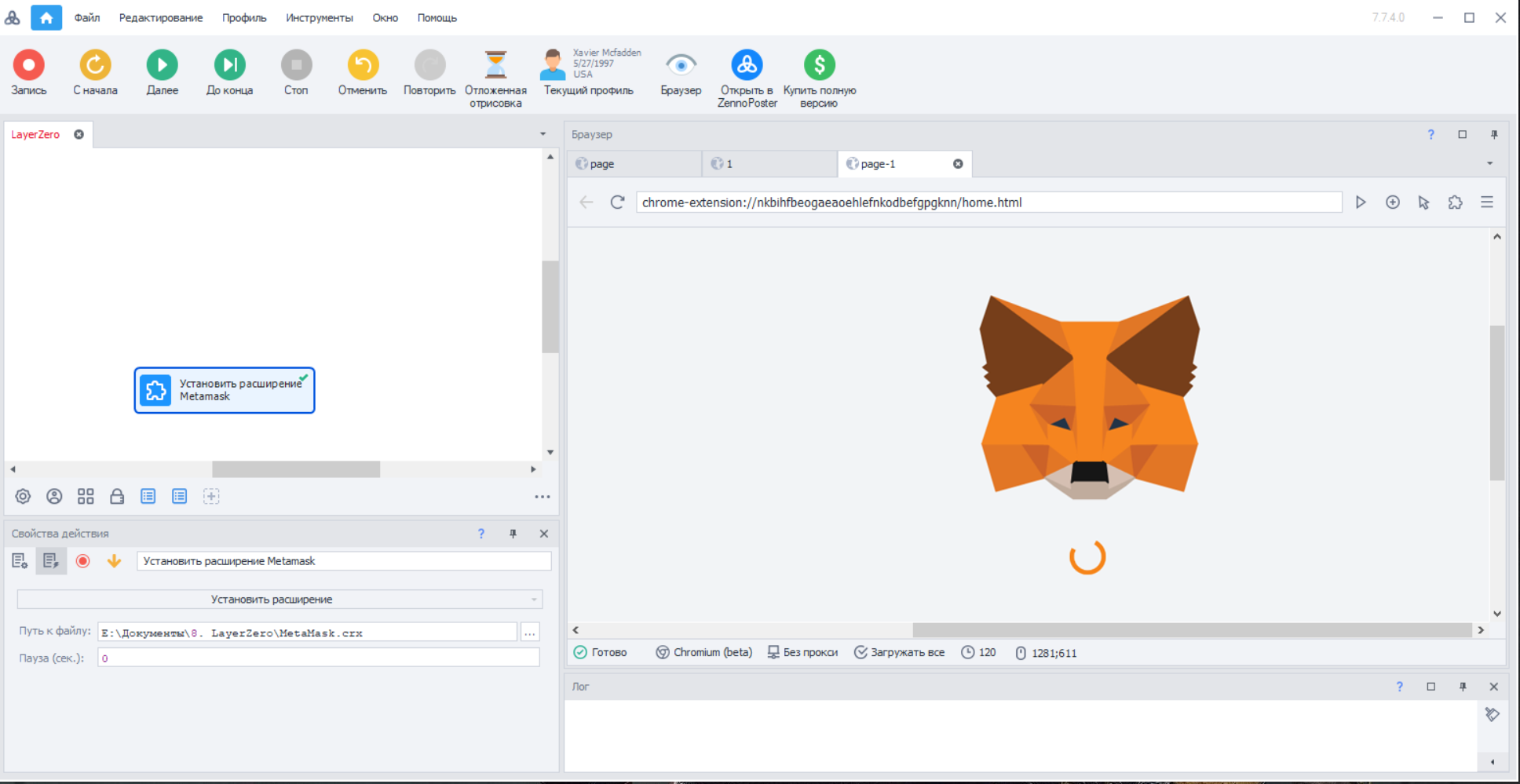Run project with До конца button
This screenshot has height=784, width=1520.
(229, 66)
